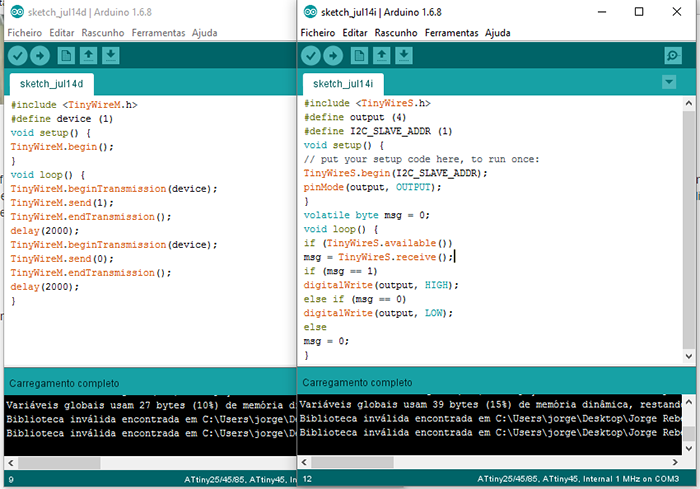Screen dimensions: 700x489
Task: Click 'msg = TinyWireS.receive();' code line
Action: coord(378,257)
